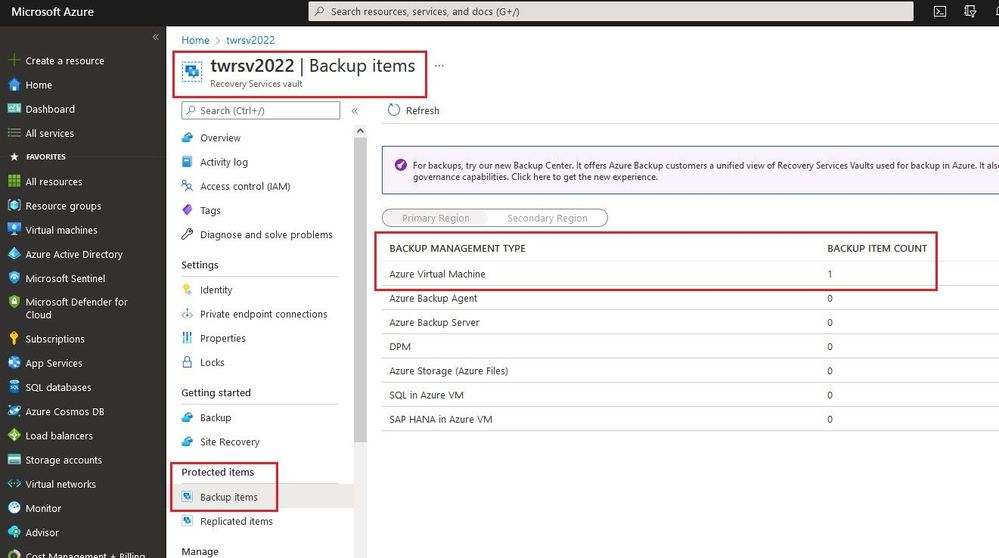Click the scroll up arrow of resource menu
Viewport: 999px width, 558px height.
pyautogui.click(x=360, y=131)
